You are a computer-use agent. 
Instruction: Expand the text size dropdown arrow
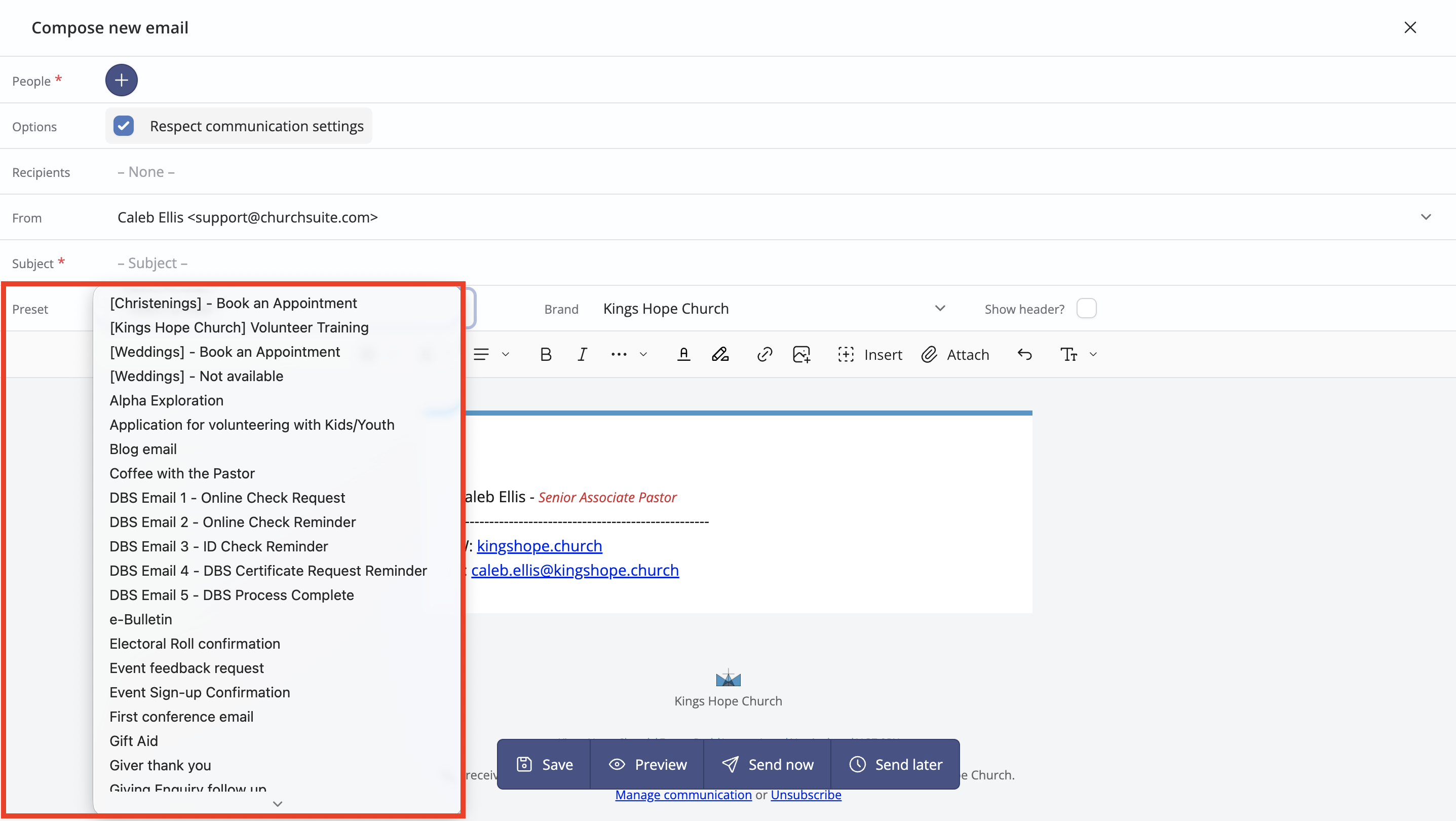1093,355
